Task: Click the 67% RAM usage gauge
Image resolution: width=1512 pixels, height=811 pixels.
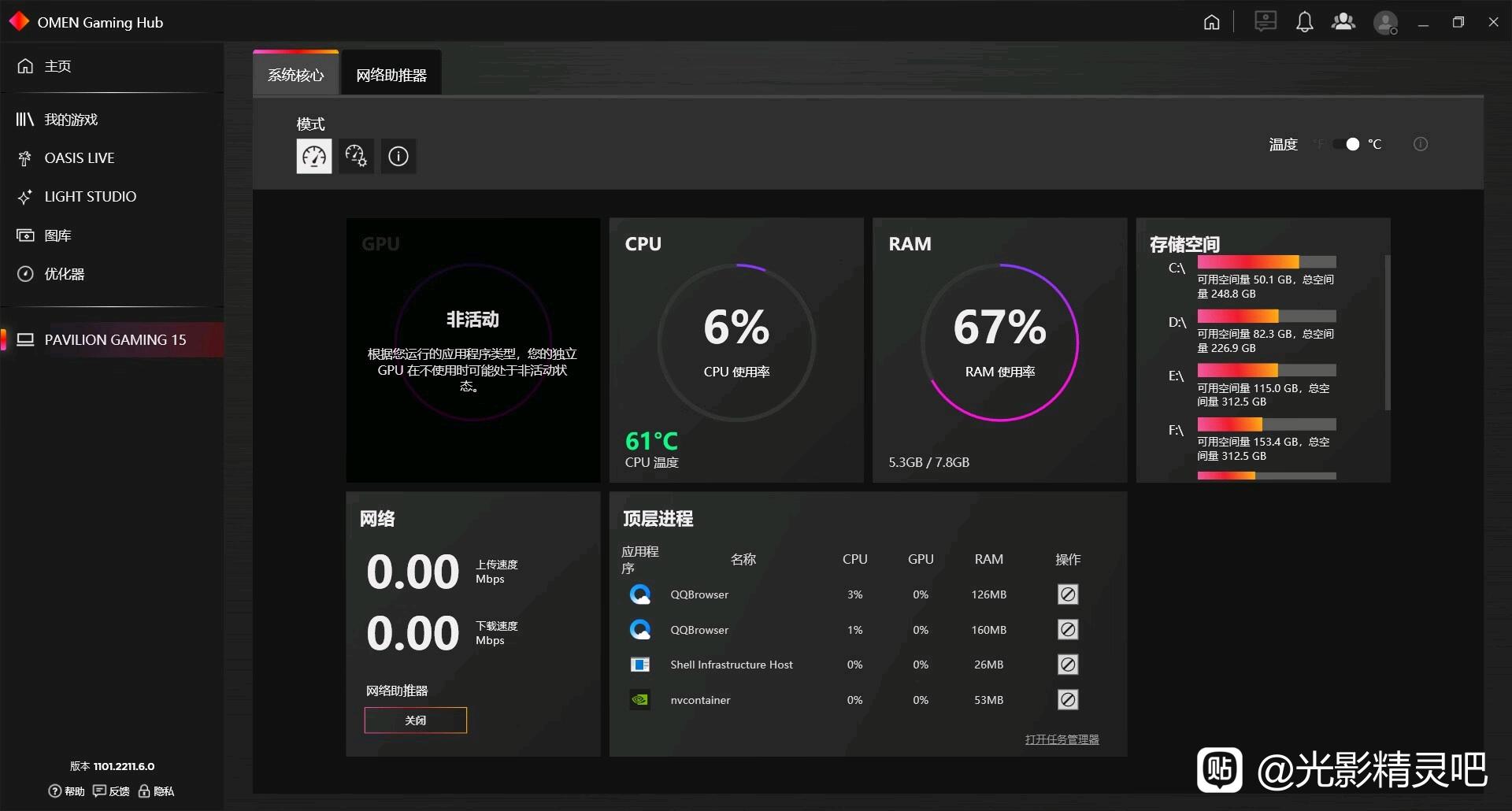Action: pos(1000,343)
